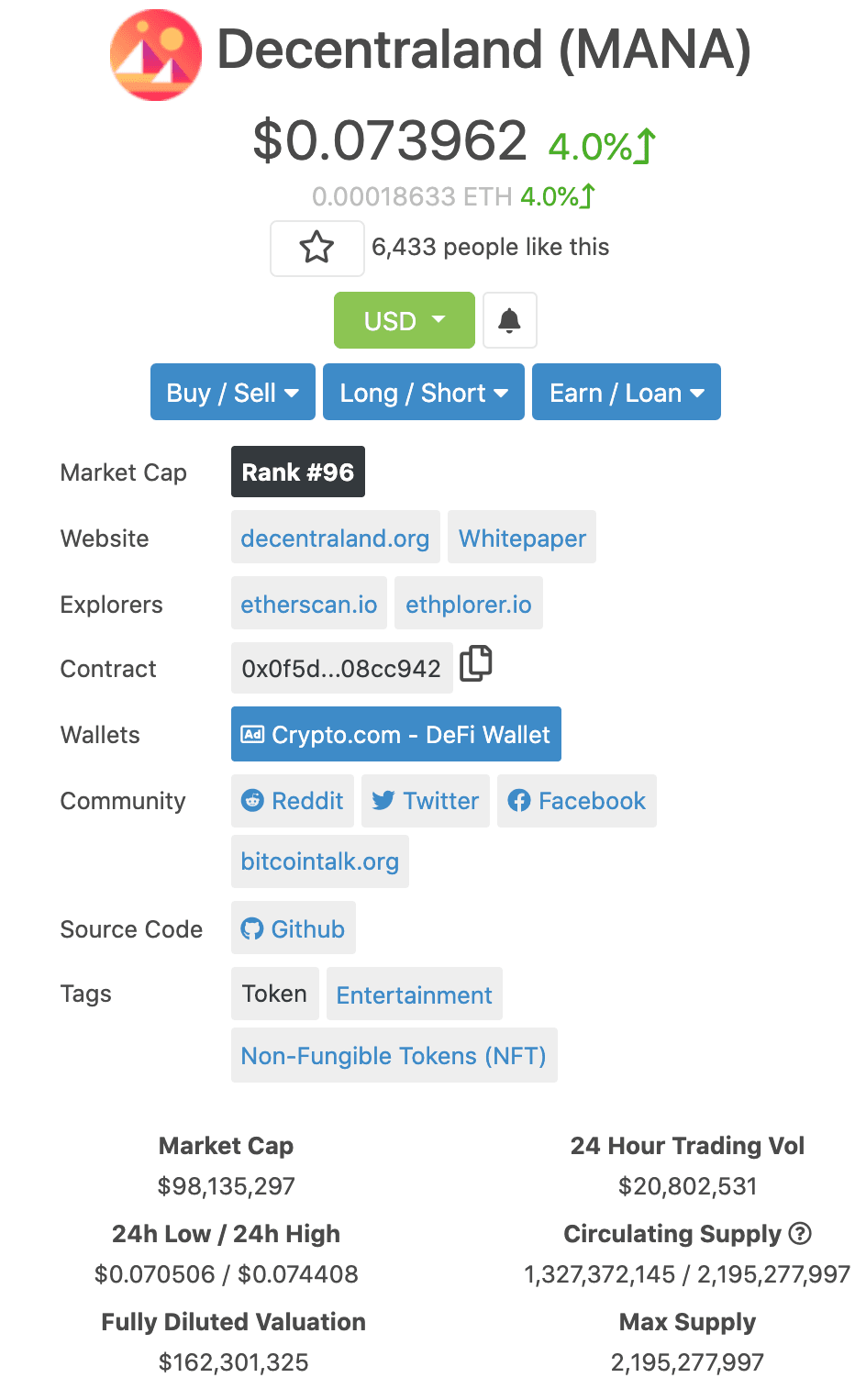Select the Non-Fungible Tokens (NFT) tag
This screenshot has width=866, height=1400.
click(x=394, y=1055)
